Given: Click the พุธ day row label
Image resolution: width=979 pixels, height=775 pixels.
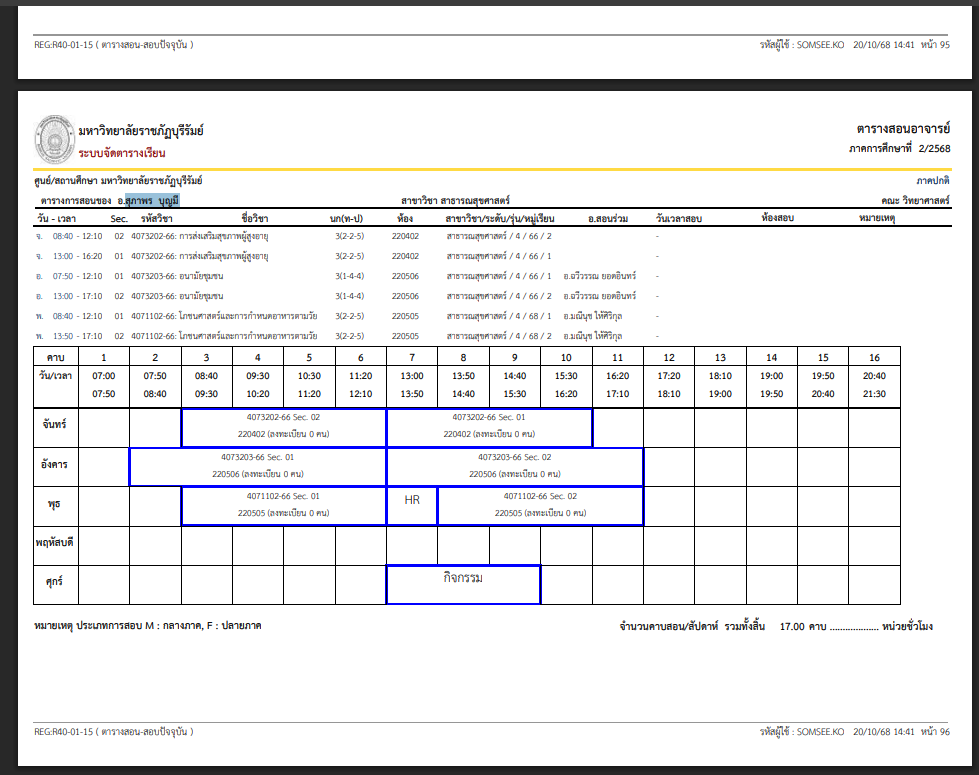Looking at the screenshot, I should click(x=55, y=504).
